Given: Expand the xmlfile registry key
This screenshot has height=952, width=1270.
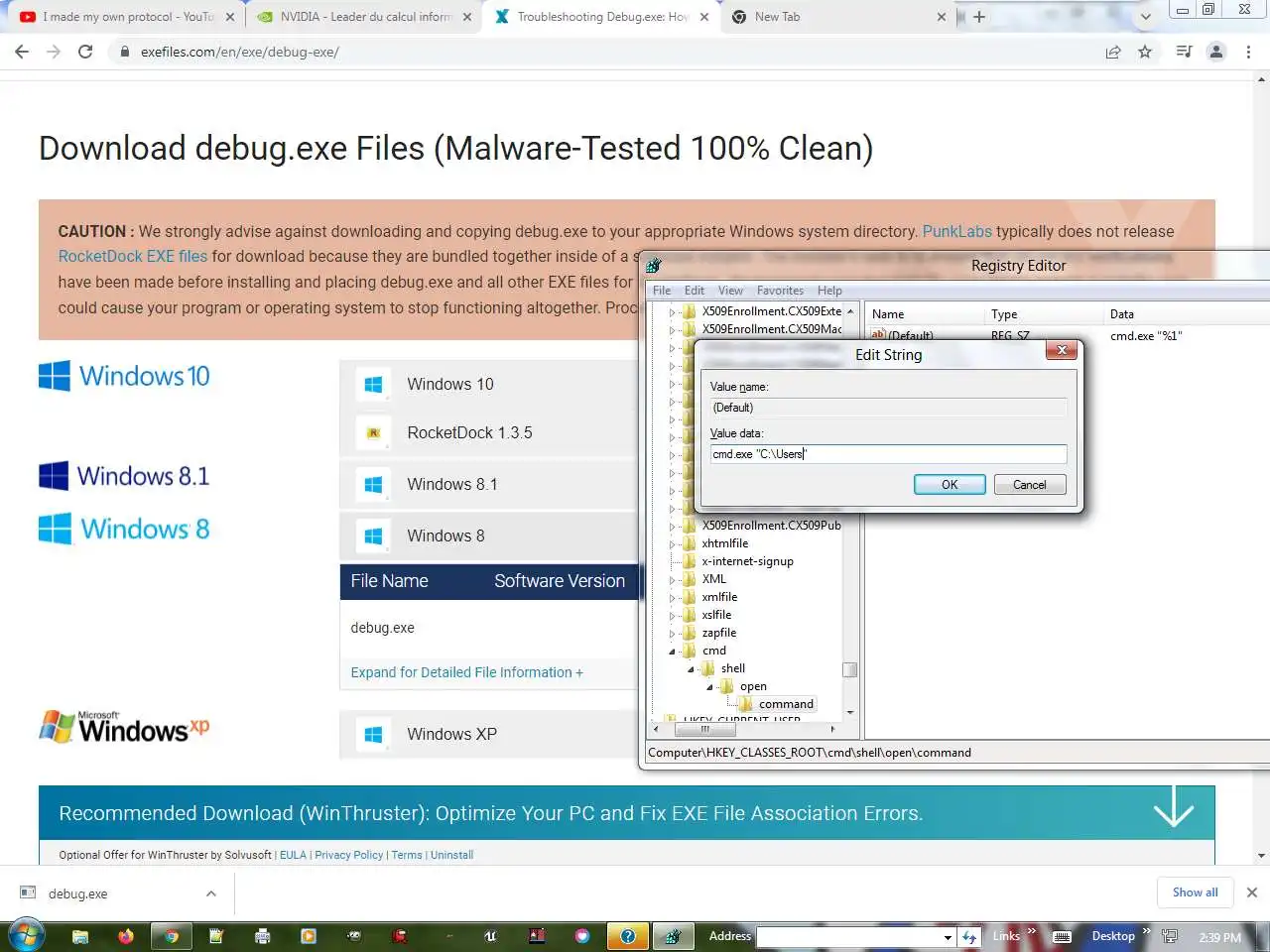Looking at the screenshot, I should [x=673, y=598].
